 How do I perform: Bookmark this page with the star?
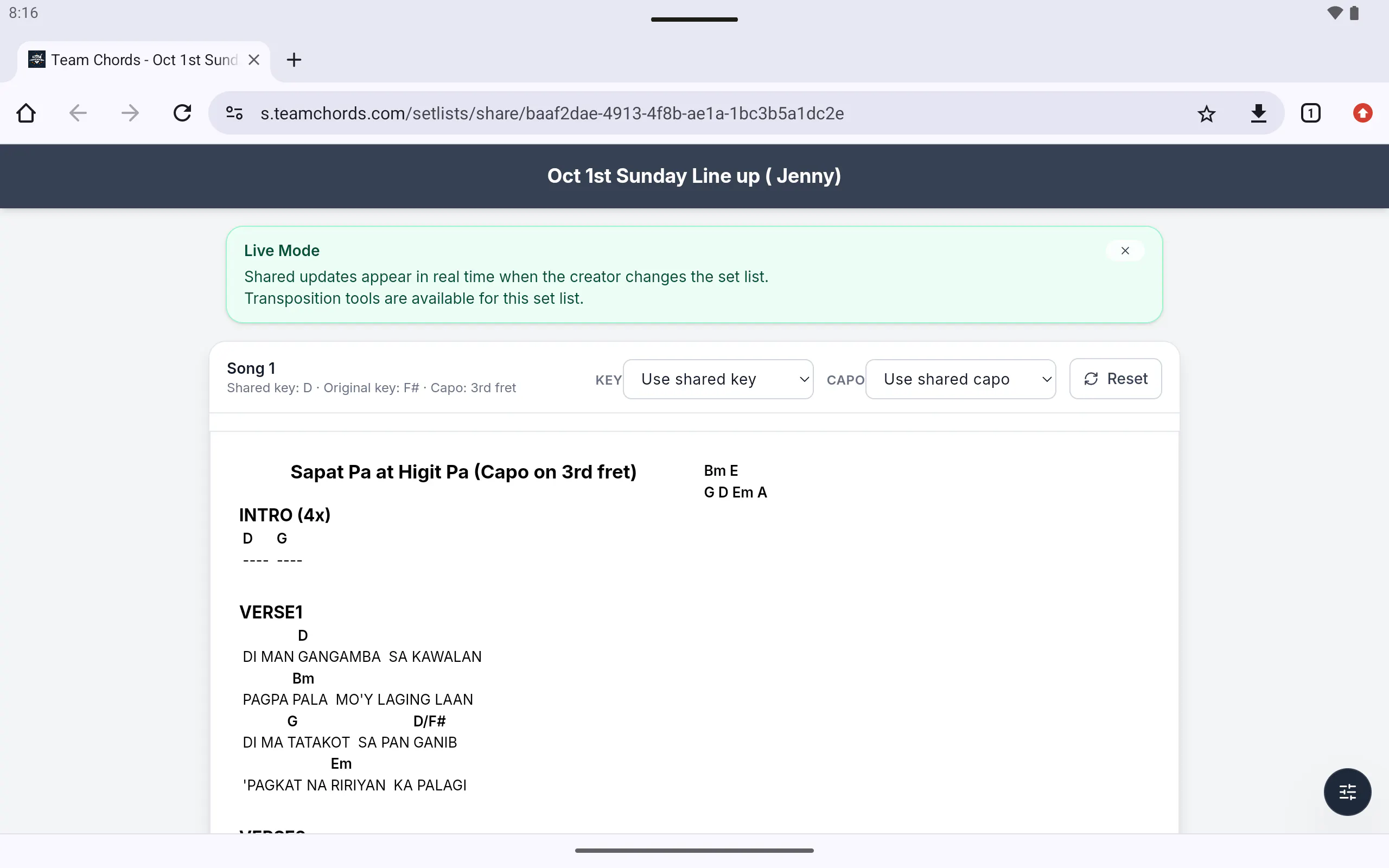point(1207,113)
